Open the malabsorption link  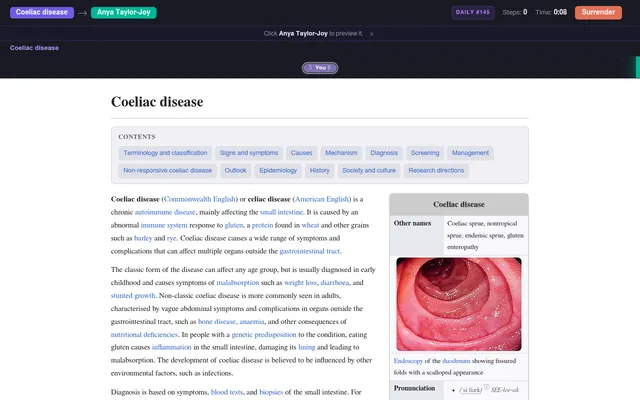(238, 282)
